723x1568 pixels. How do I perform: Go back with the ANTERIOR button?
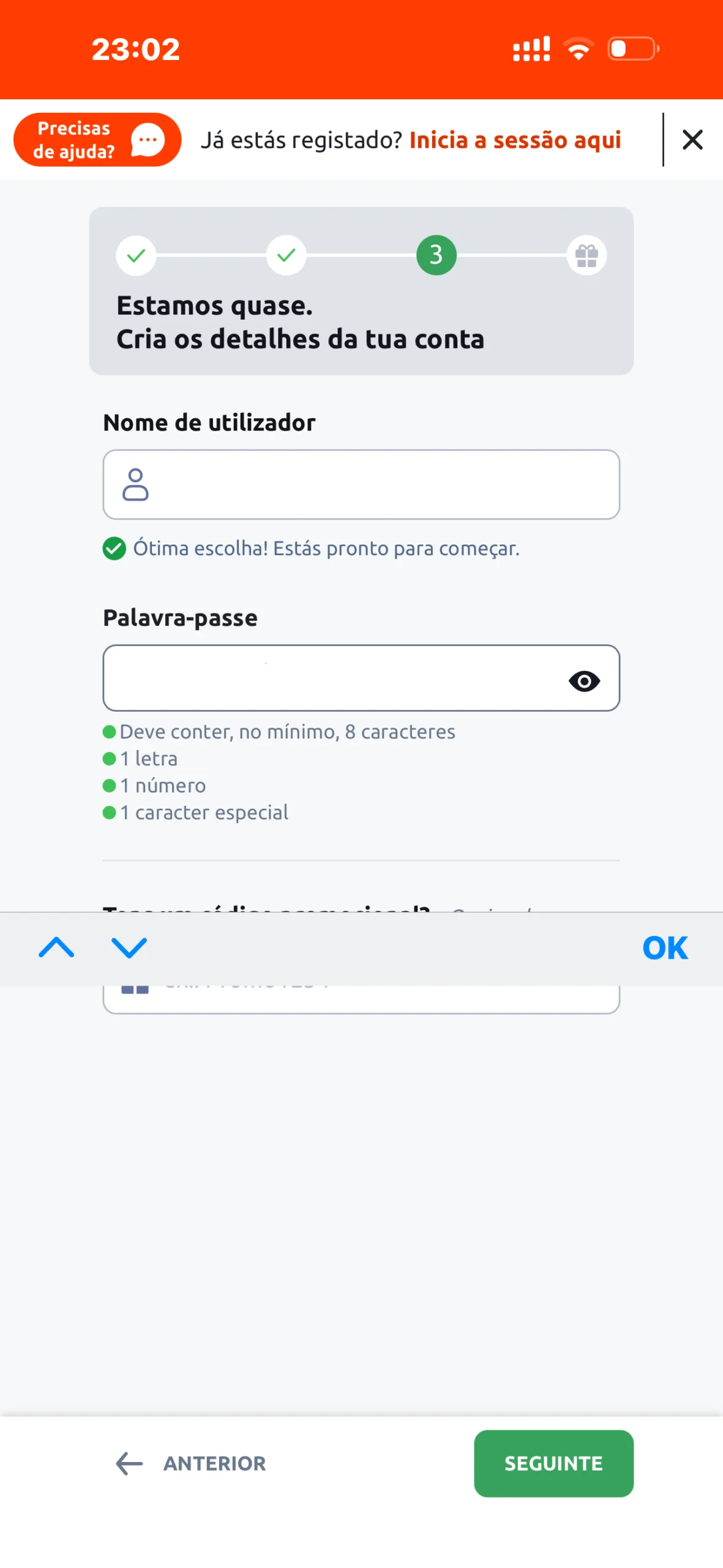pyautogui.click(x=191, y=1463)
